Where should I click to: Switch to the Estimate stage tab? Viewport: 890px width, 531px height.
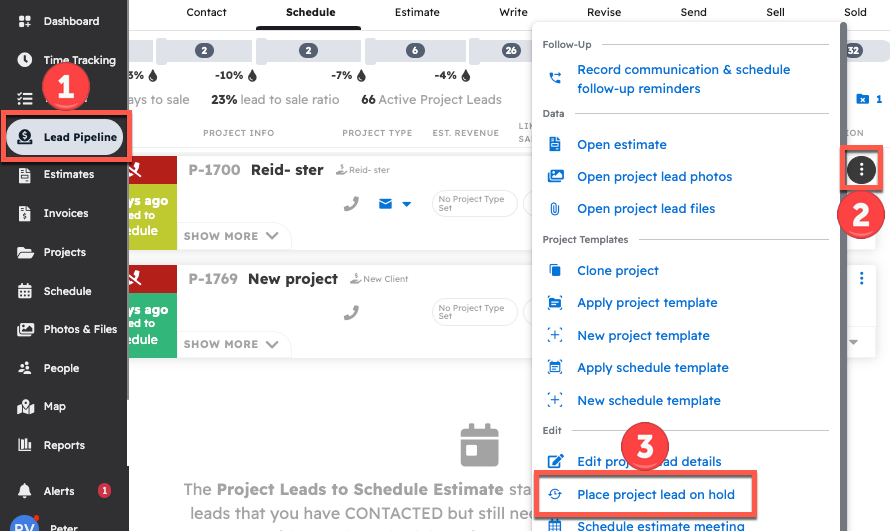coord(417,13)
